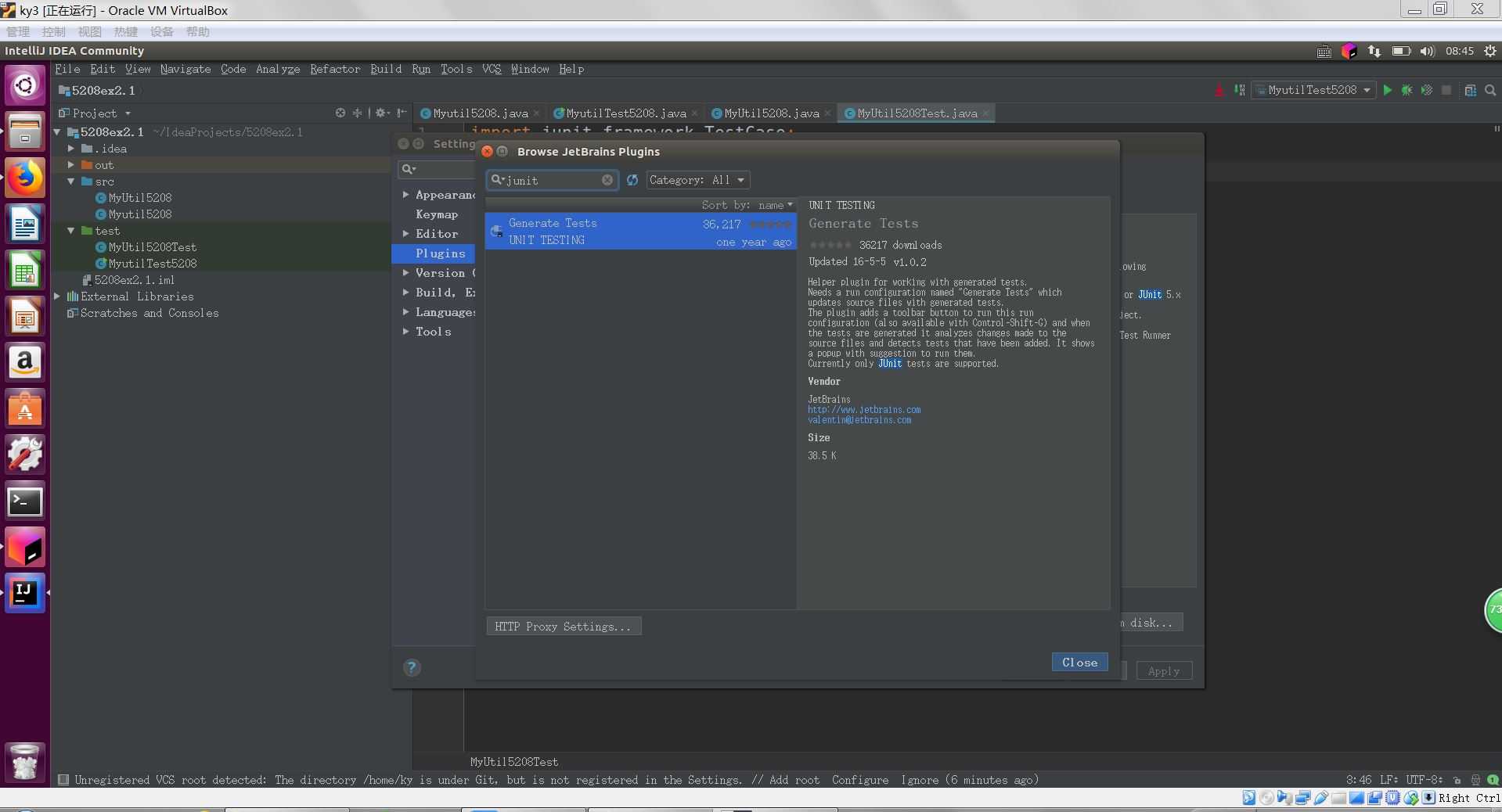Open Terminal from the Ubuntu dock
The height and width of the screenshot is (812, 1502).
pos(25,501)
